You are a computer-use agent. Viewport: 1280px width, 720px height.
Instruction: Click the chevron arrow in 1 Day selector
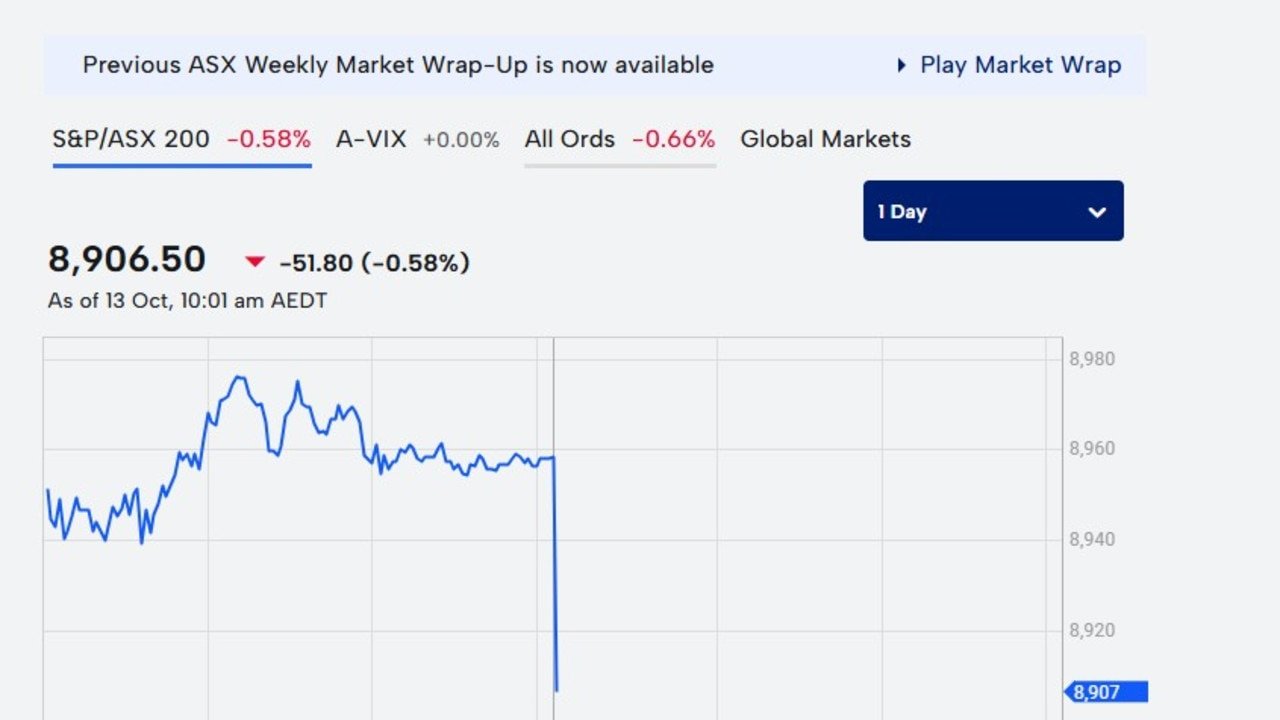click(x=1097, y=212)
